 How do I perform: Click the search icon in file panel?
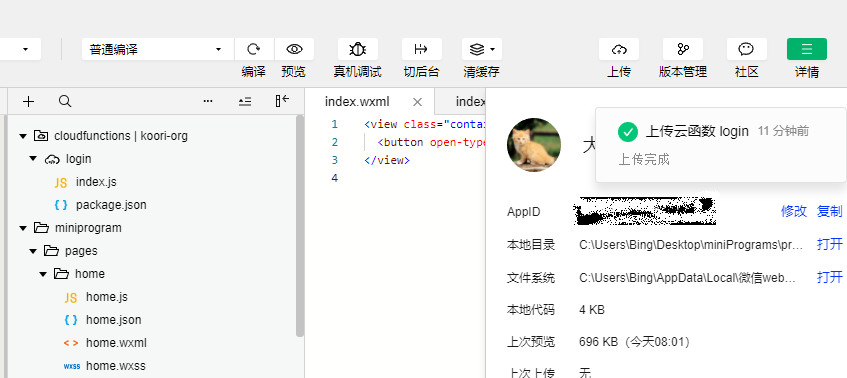(x=65, y=101)
